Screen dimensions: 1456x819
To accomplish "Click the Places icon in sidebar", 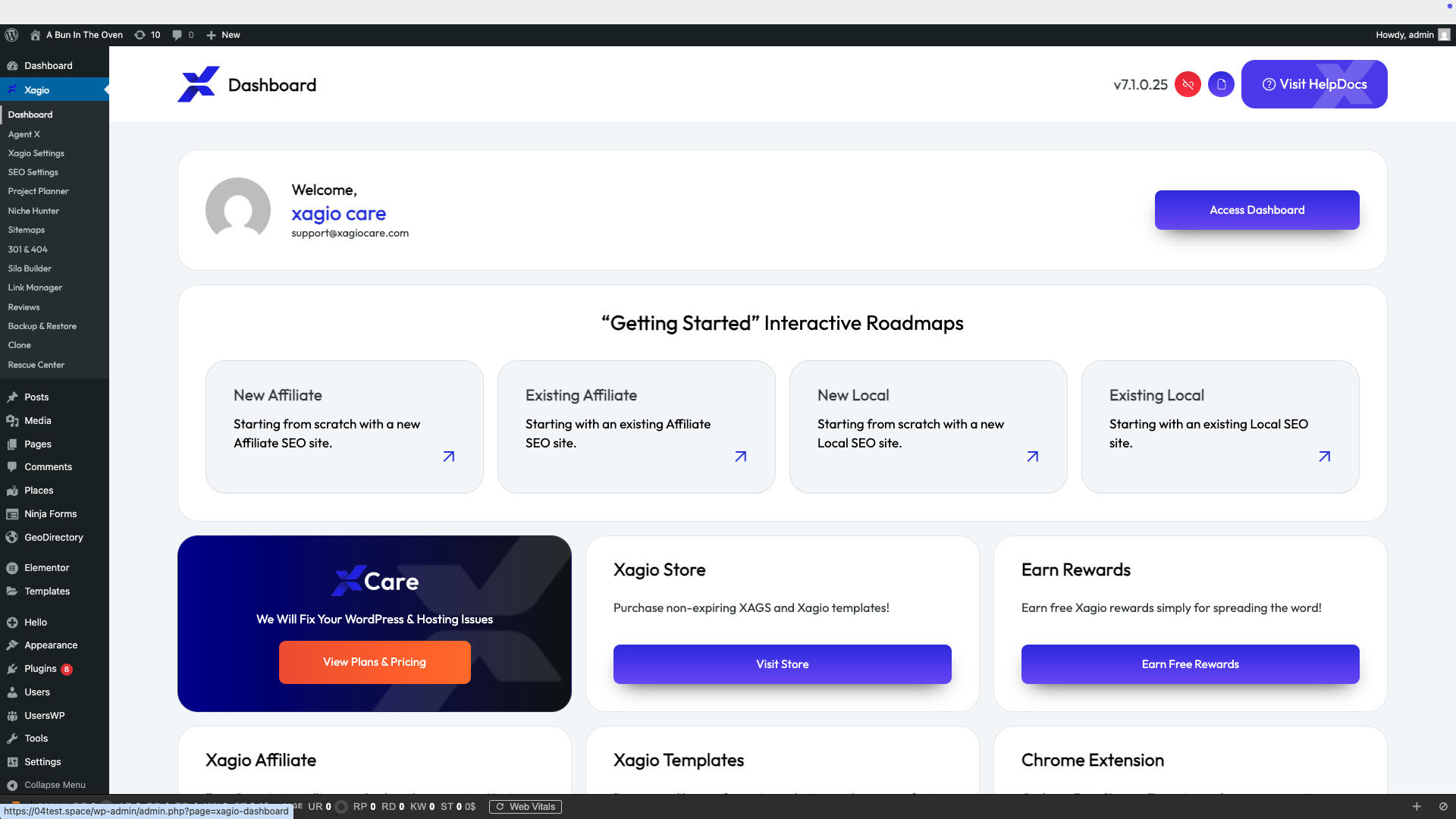I will 12,491.
